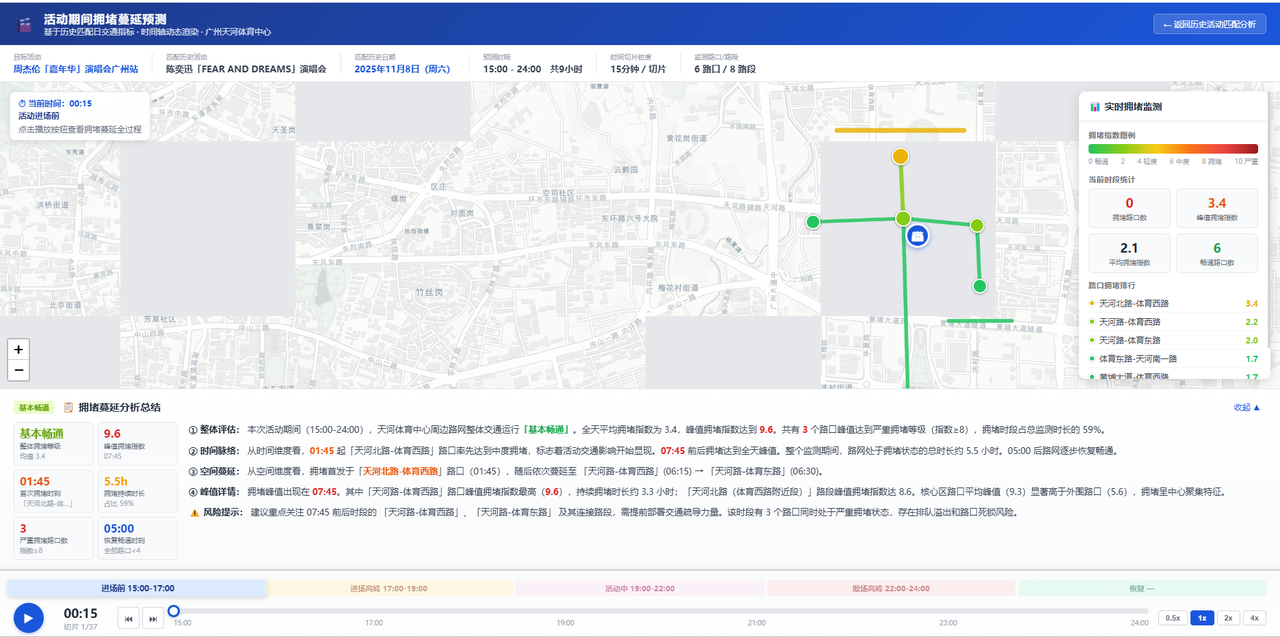Viewport: 1280px width, 637px height.
Task: Skip to next time slice
Action: (153, 618)
